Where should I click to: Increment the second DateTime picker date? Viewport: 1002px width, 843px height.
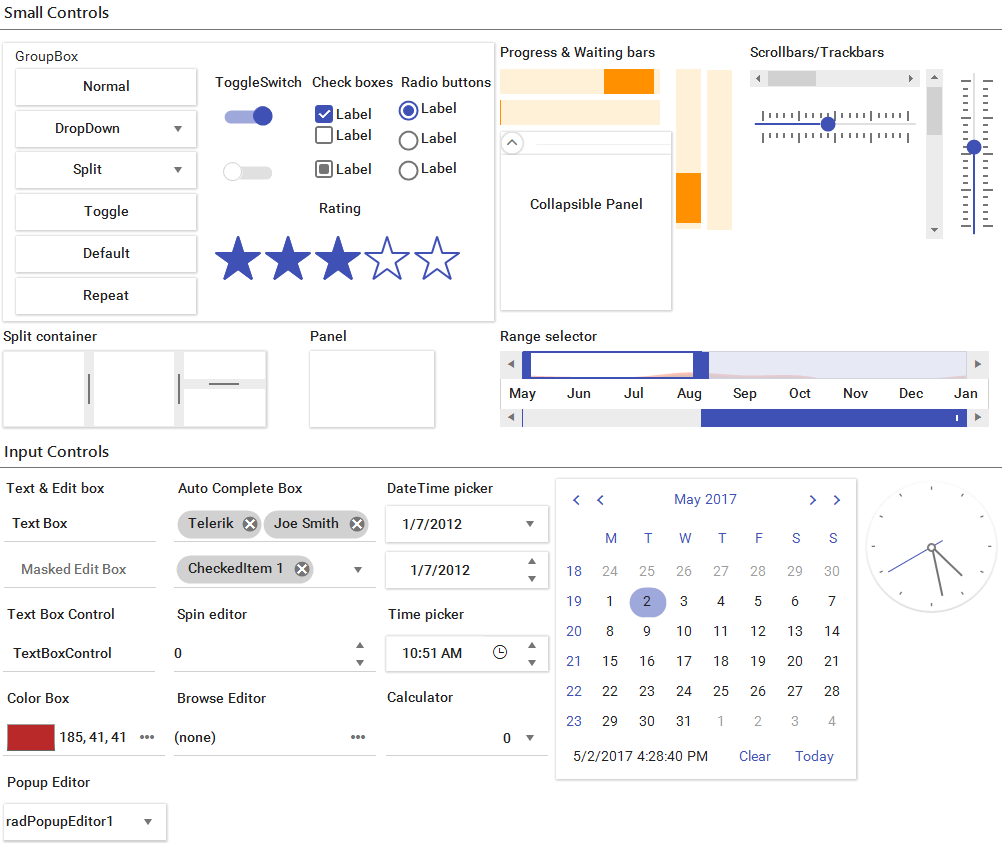tap(532, 561)
